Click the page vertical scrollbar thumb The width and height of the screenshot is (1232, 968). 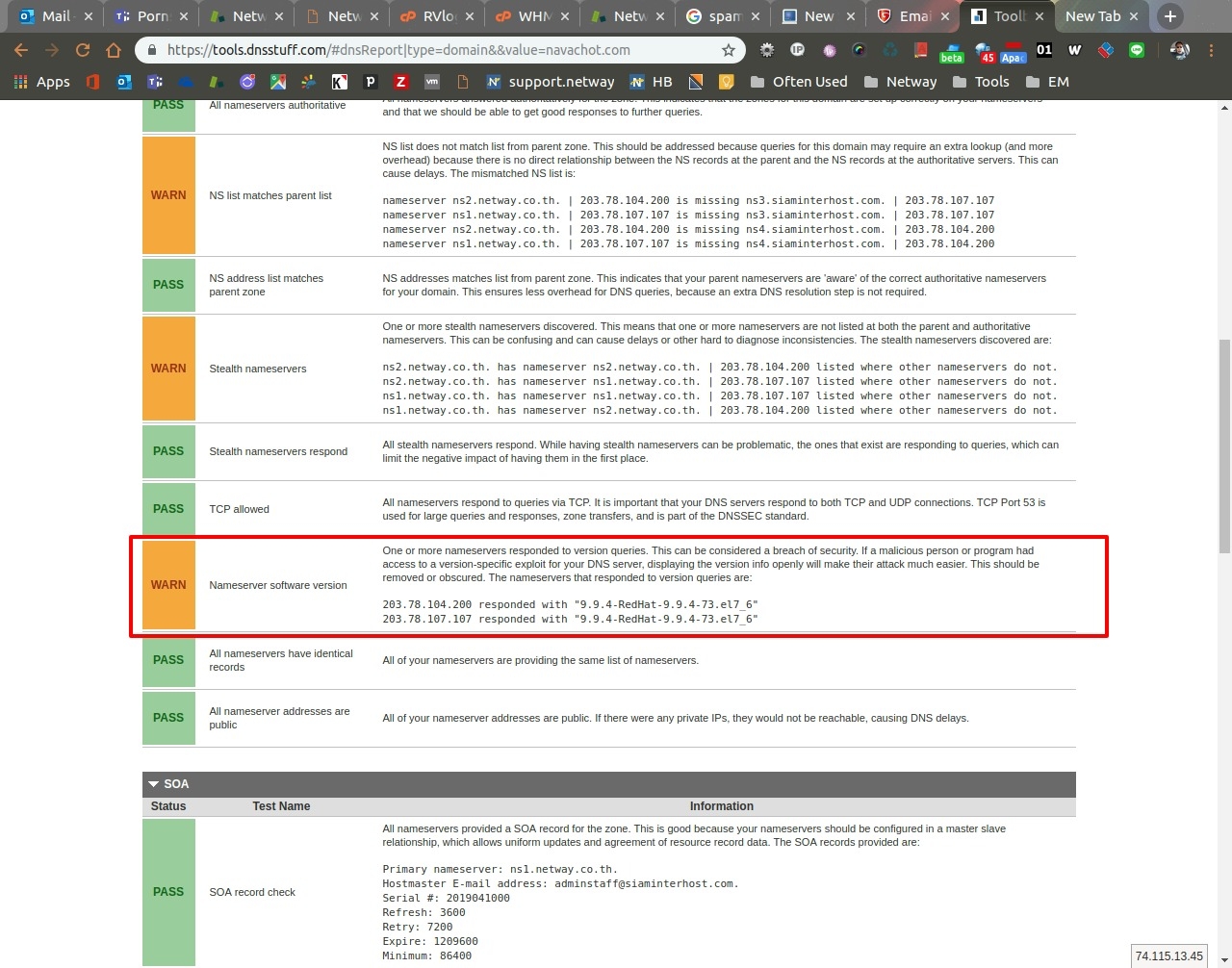[x=1224, y=446]
